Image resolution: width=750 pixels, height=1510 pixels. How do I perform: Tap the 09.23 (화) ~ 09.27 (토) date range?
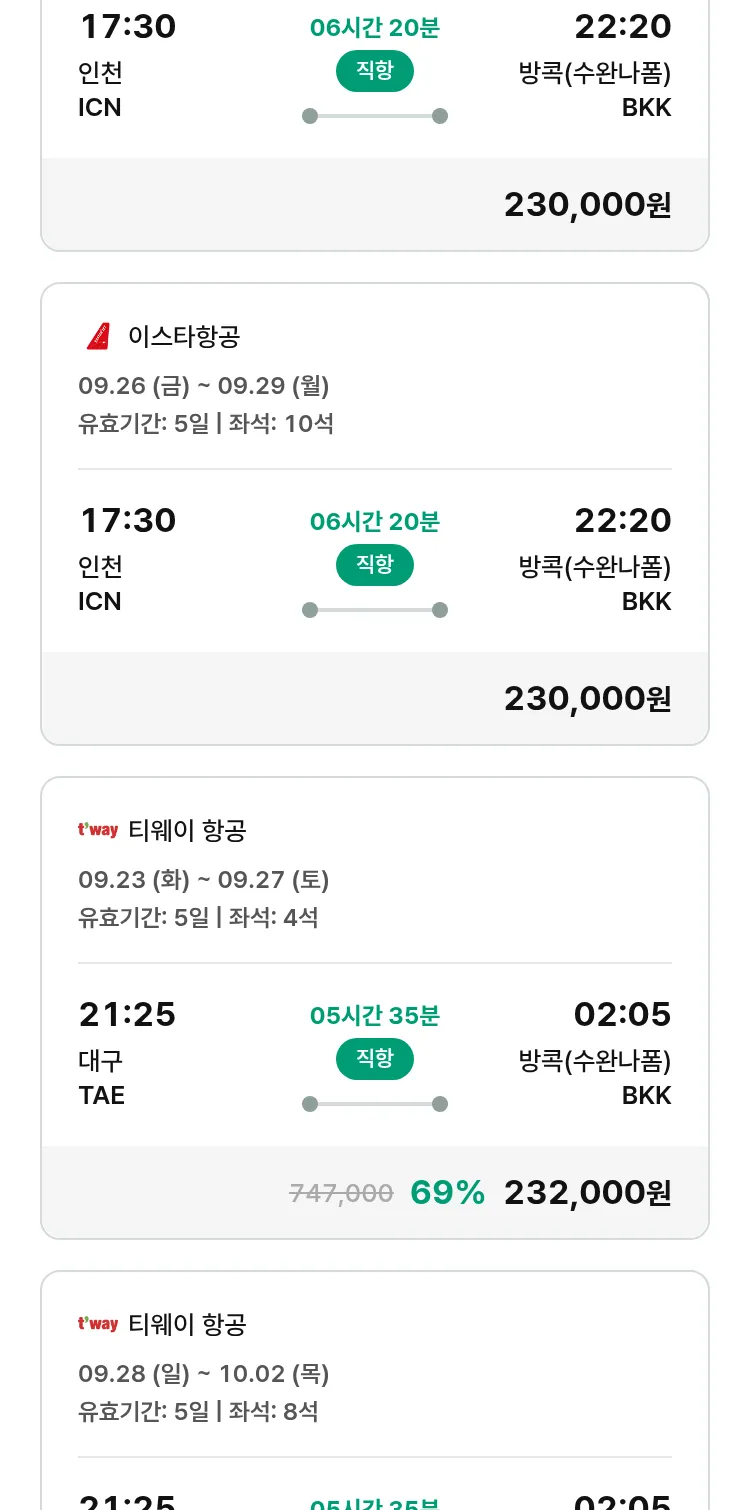203,880
